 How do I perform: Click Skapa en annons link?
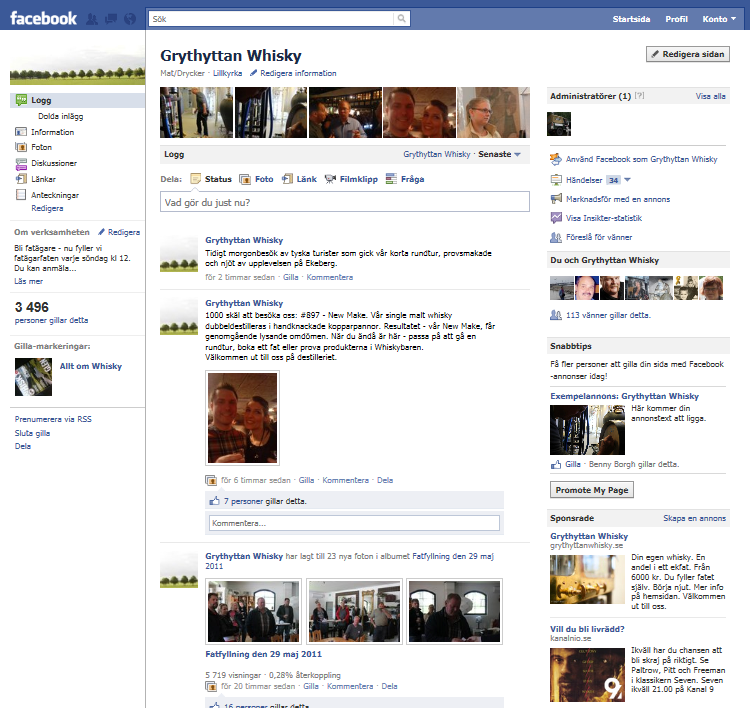694,518
